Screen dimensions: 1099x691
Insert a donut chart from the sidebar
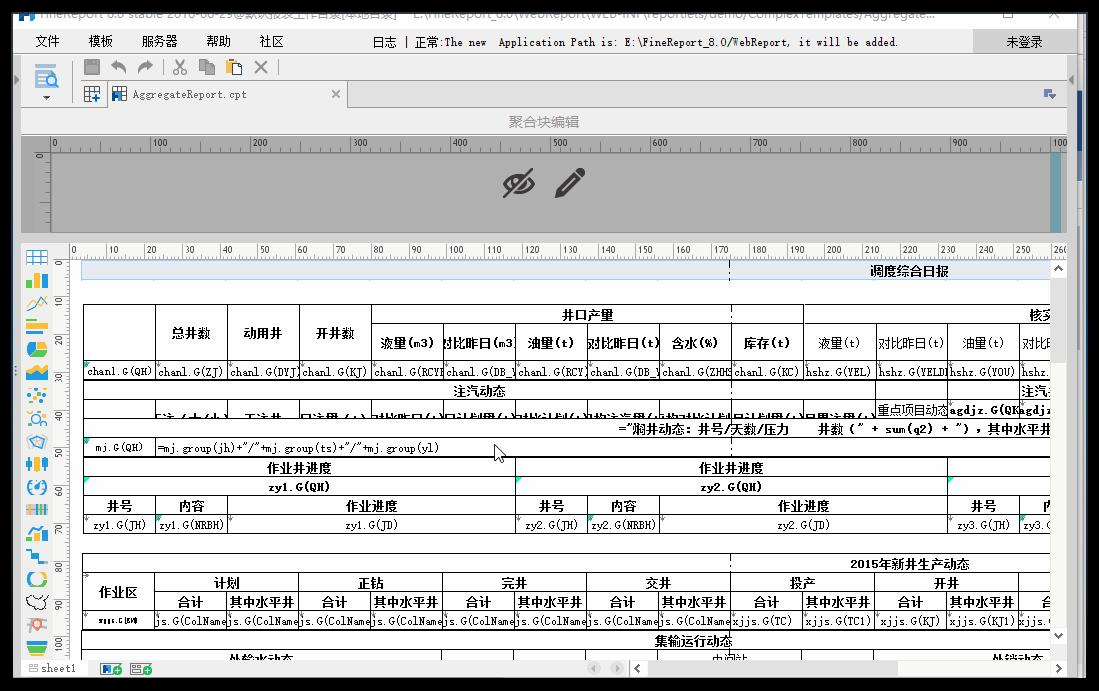[x=36, y=579]
